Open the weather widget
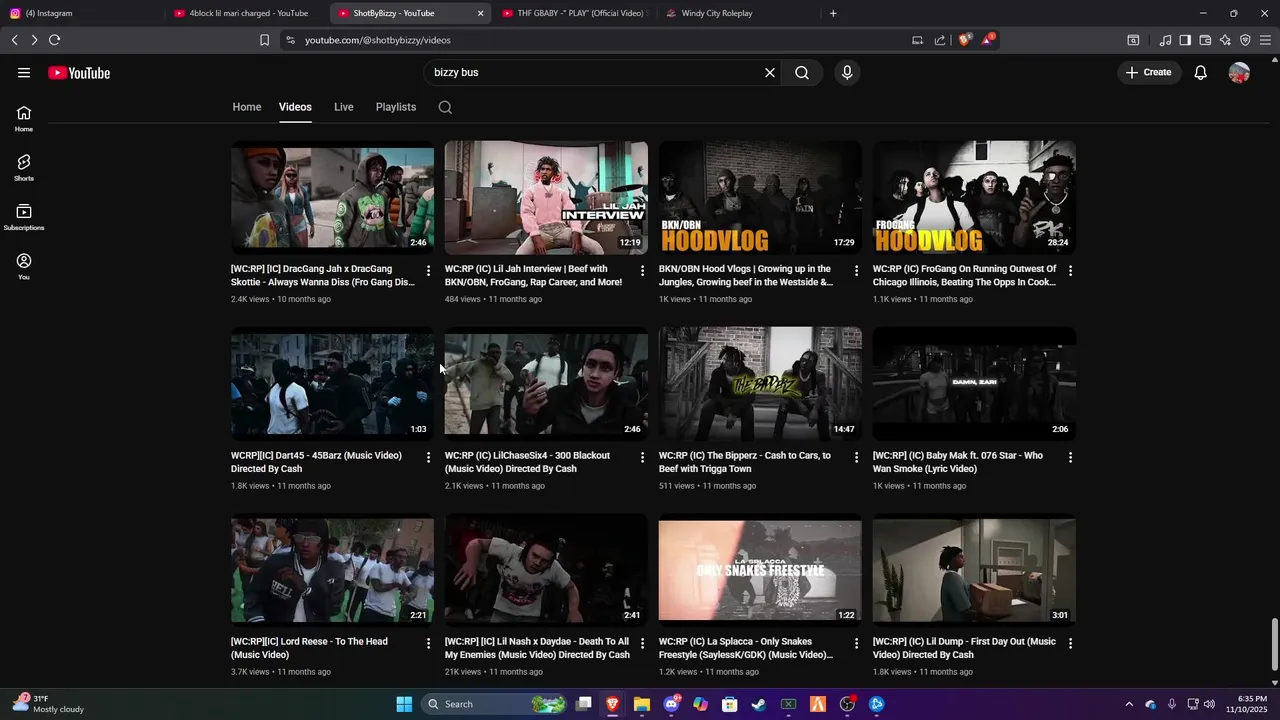Viewport: 1280px width, 720px height. tap(48, 704)
